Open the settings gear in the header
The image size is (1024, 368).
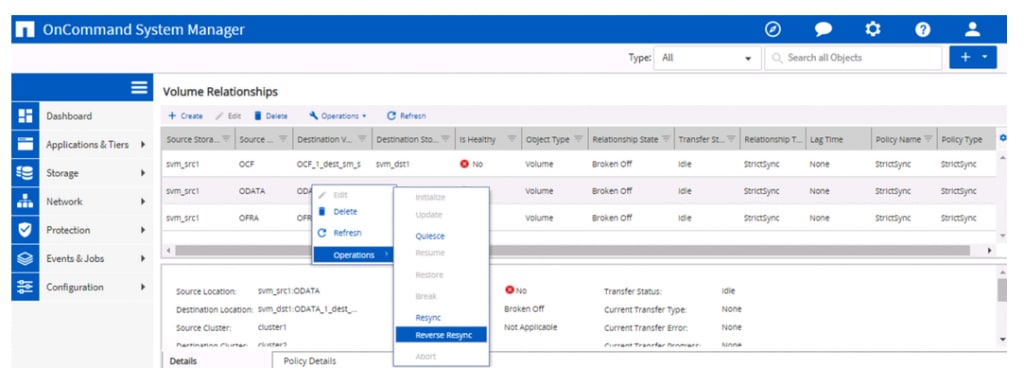[872, 29]
